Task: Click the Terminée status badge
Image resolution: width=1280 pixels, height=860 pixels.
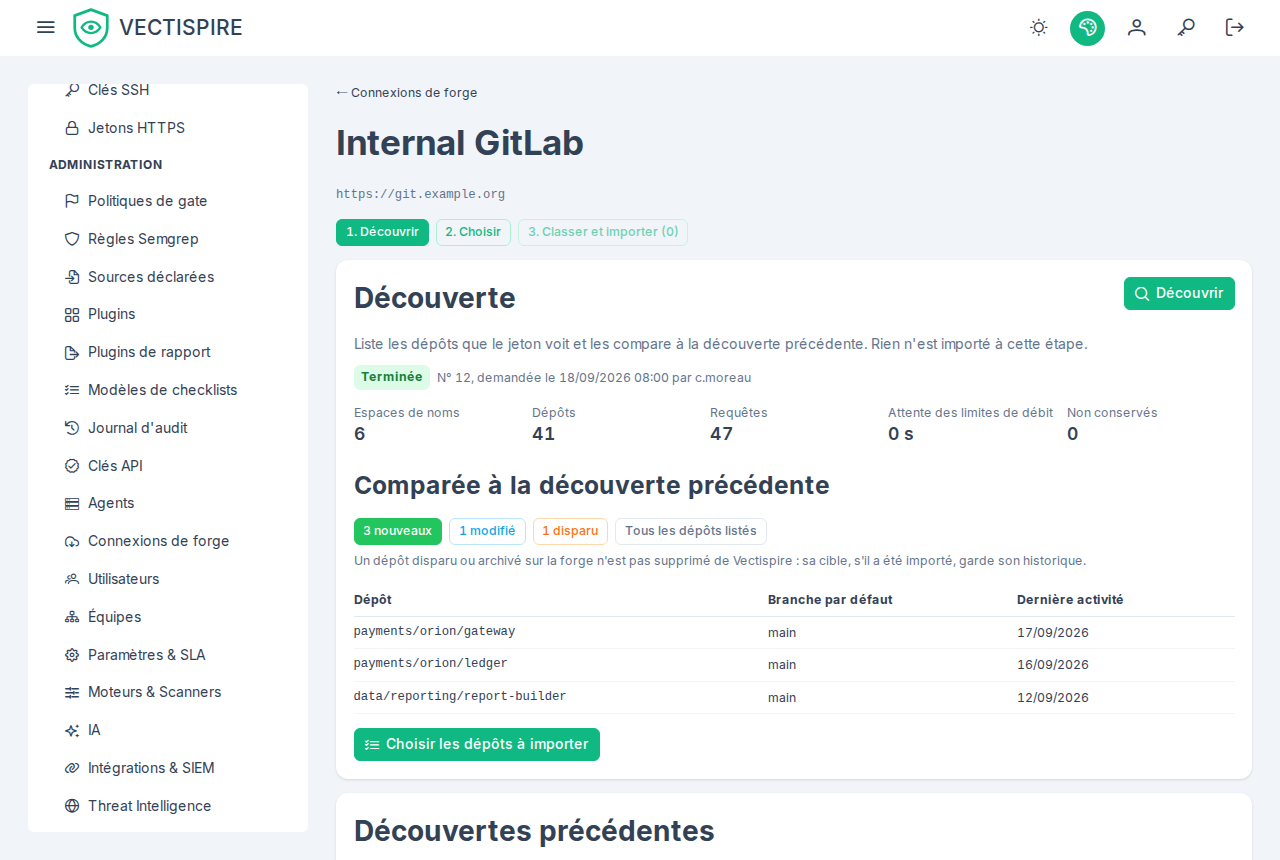Action: click(392, 377)
